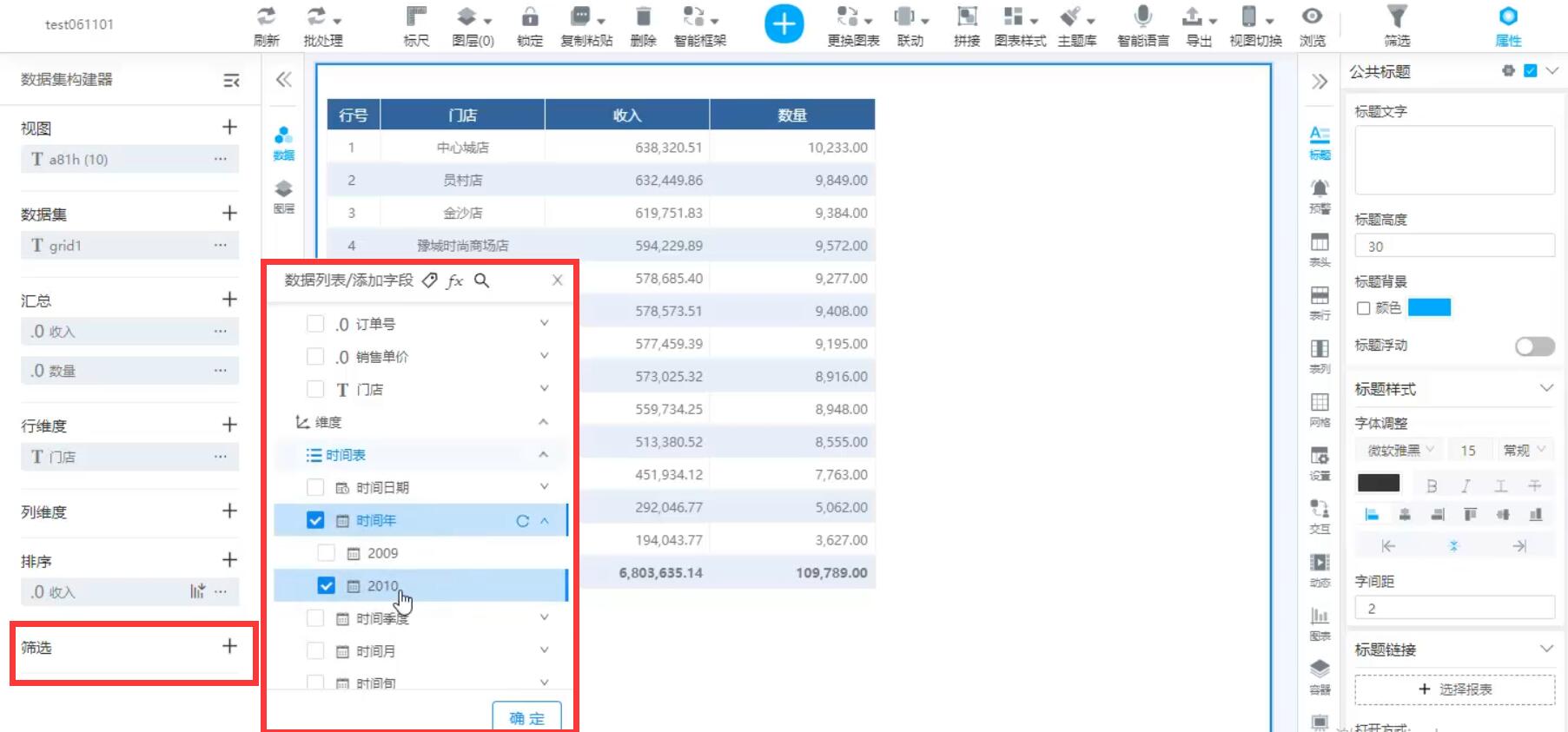The width and height of the screenshot is (1568, 732).
Task: Click the Delete (删除) trash icon
Action: pos(643,25)
